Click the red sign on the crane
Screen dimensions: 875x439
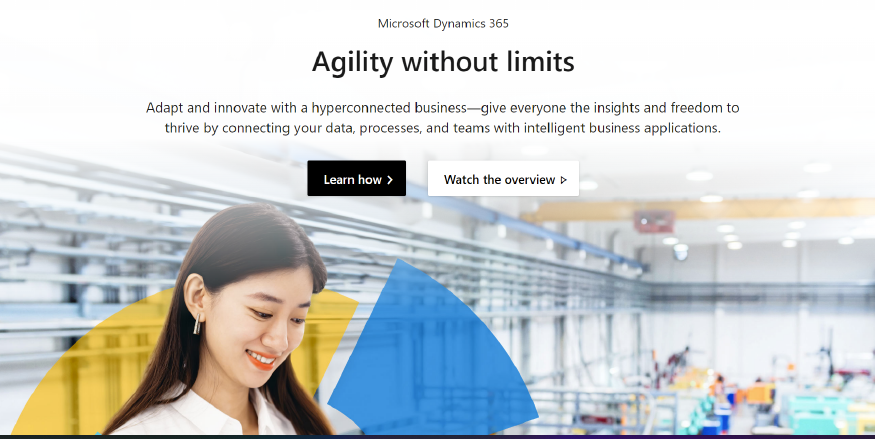[654, 221]
